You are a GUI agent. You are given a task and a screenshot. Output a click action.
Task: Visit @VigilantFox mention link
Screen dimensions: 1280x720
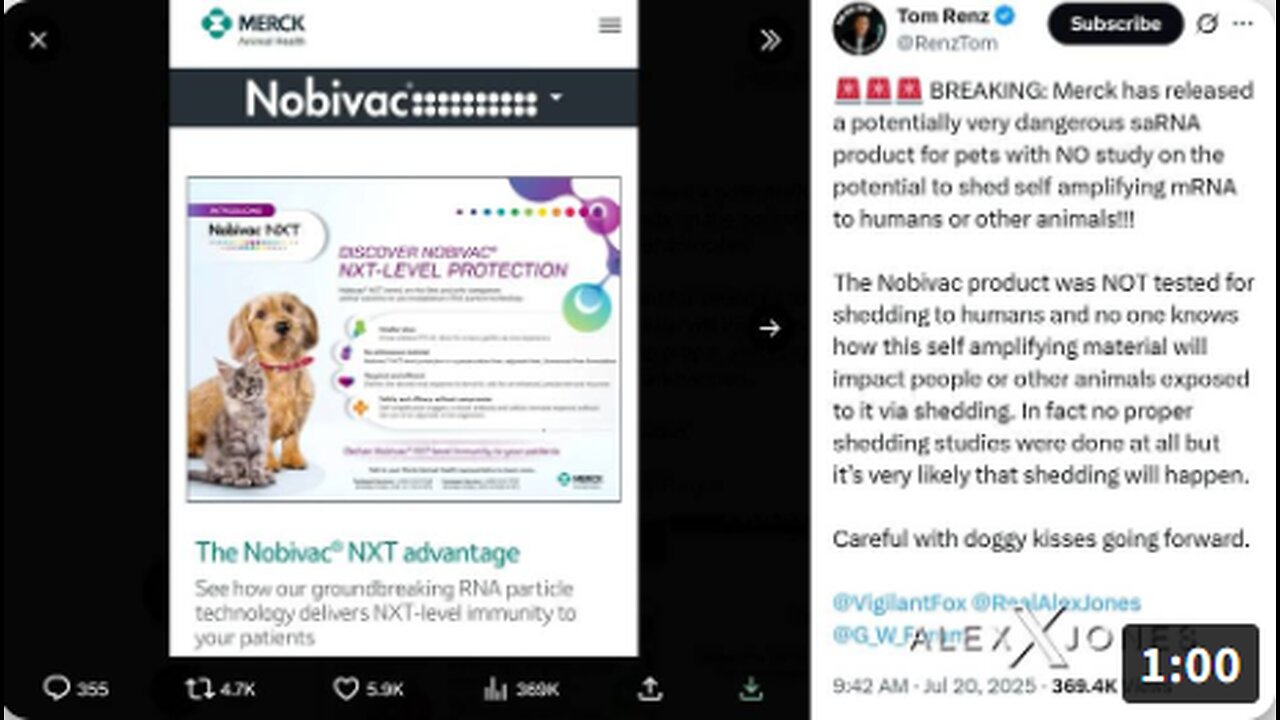[897, 603]
